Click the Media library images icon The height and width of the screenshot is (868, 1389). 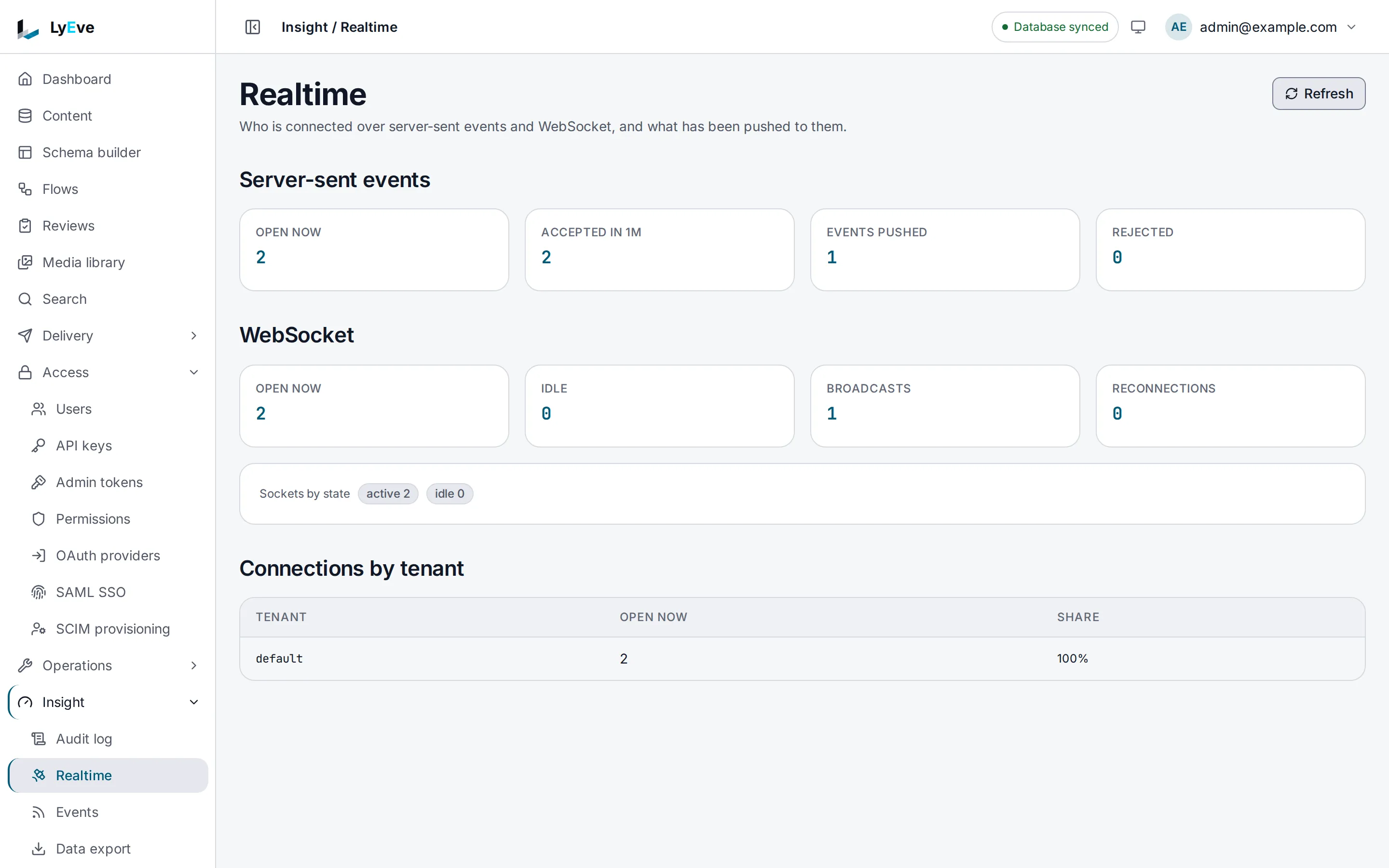[x=25, y=262]
